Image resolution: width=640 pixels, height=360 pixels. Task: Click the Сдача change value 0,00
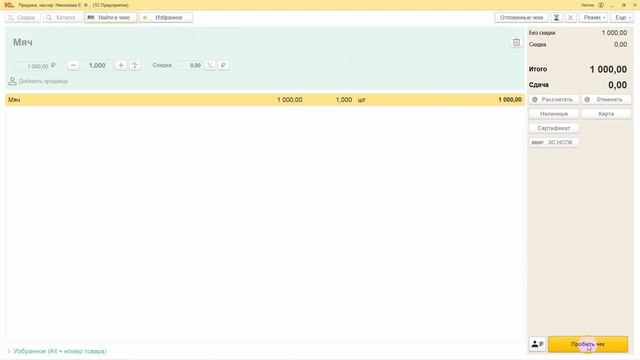(618, 85)
